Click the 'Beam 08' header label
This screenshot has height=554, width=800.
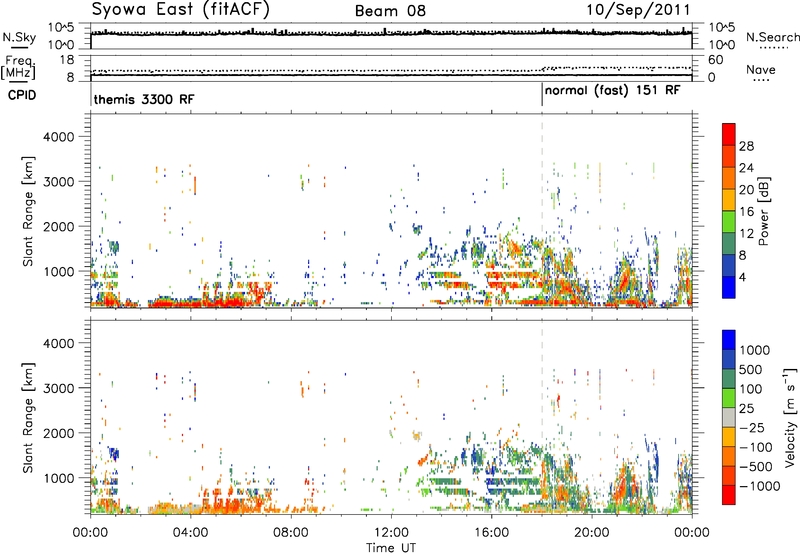pos(390,11)
